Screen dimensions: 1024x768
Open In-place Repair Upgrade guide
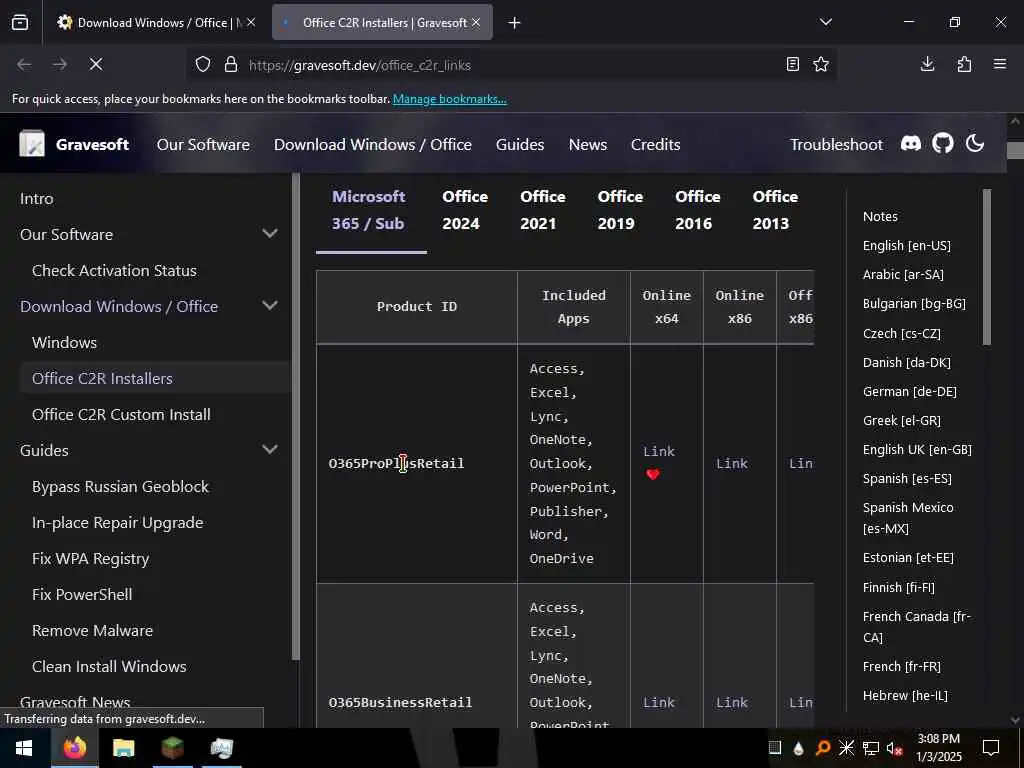(x=118, y=522)
